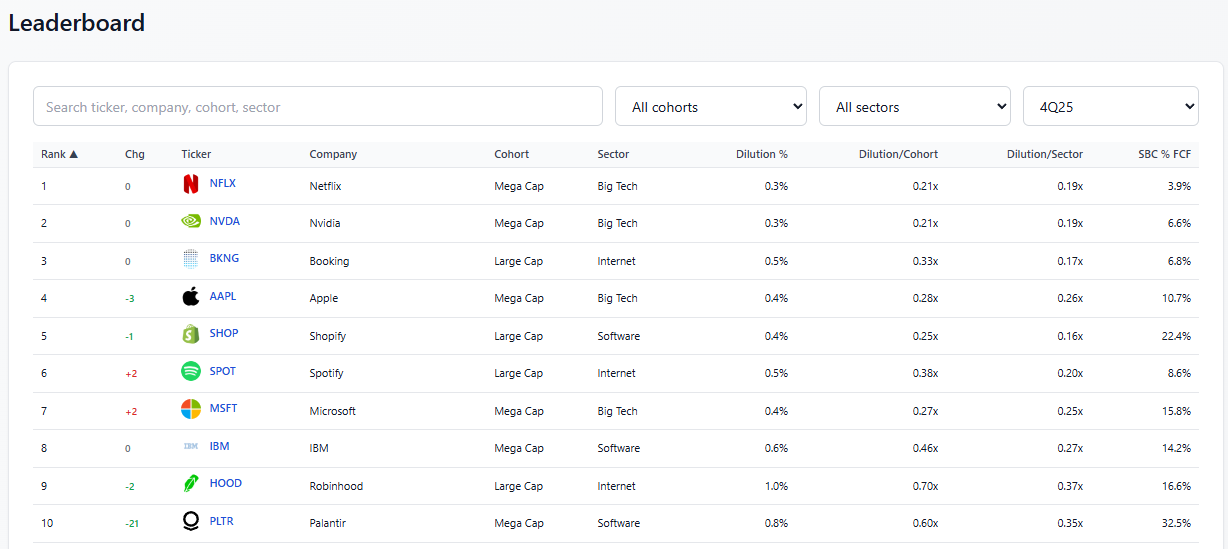This screenshot has width=1228, height=549.
Task: Focus the search ticker, company, cohort field
Action: click(318, 106)
